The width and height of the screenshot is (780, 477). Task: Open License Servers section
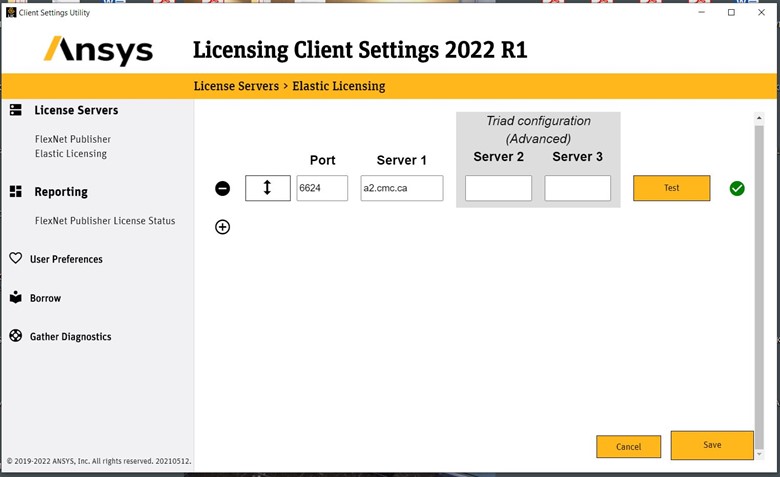(76, 110)
